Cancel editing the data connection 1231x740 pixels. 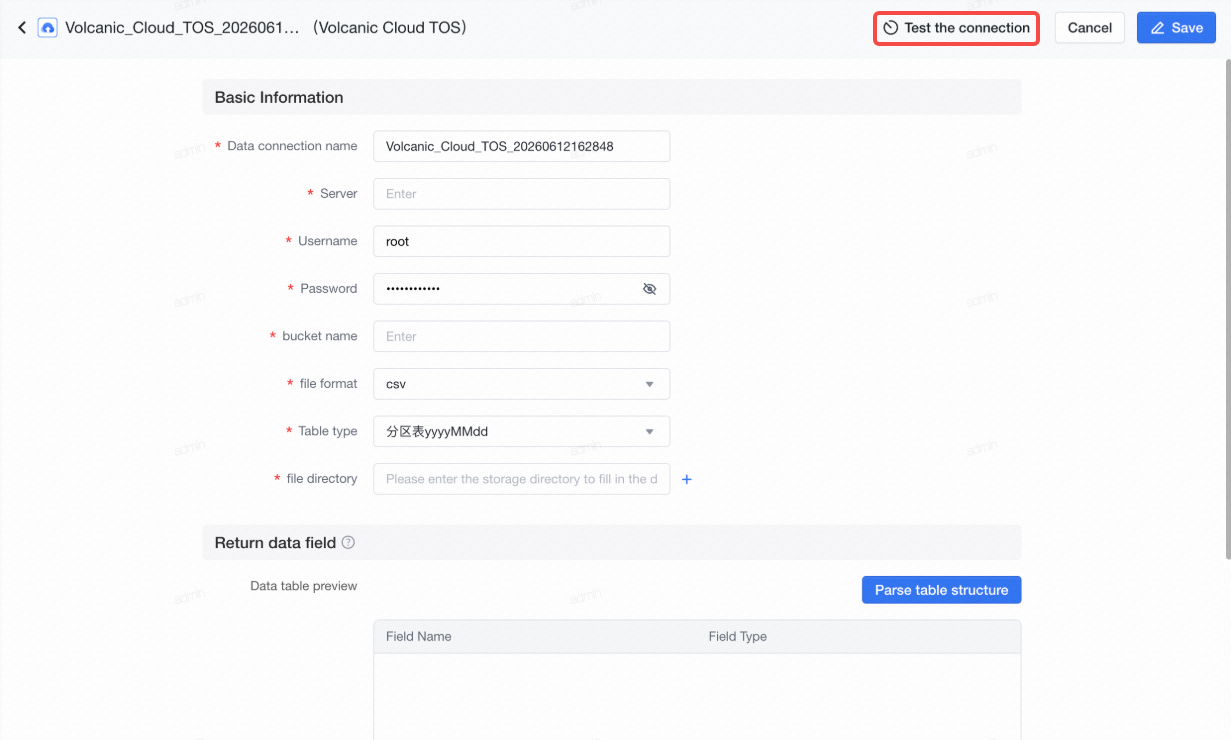[x=1090, y=28]
